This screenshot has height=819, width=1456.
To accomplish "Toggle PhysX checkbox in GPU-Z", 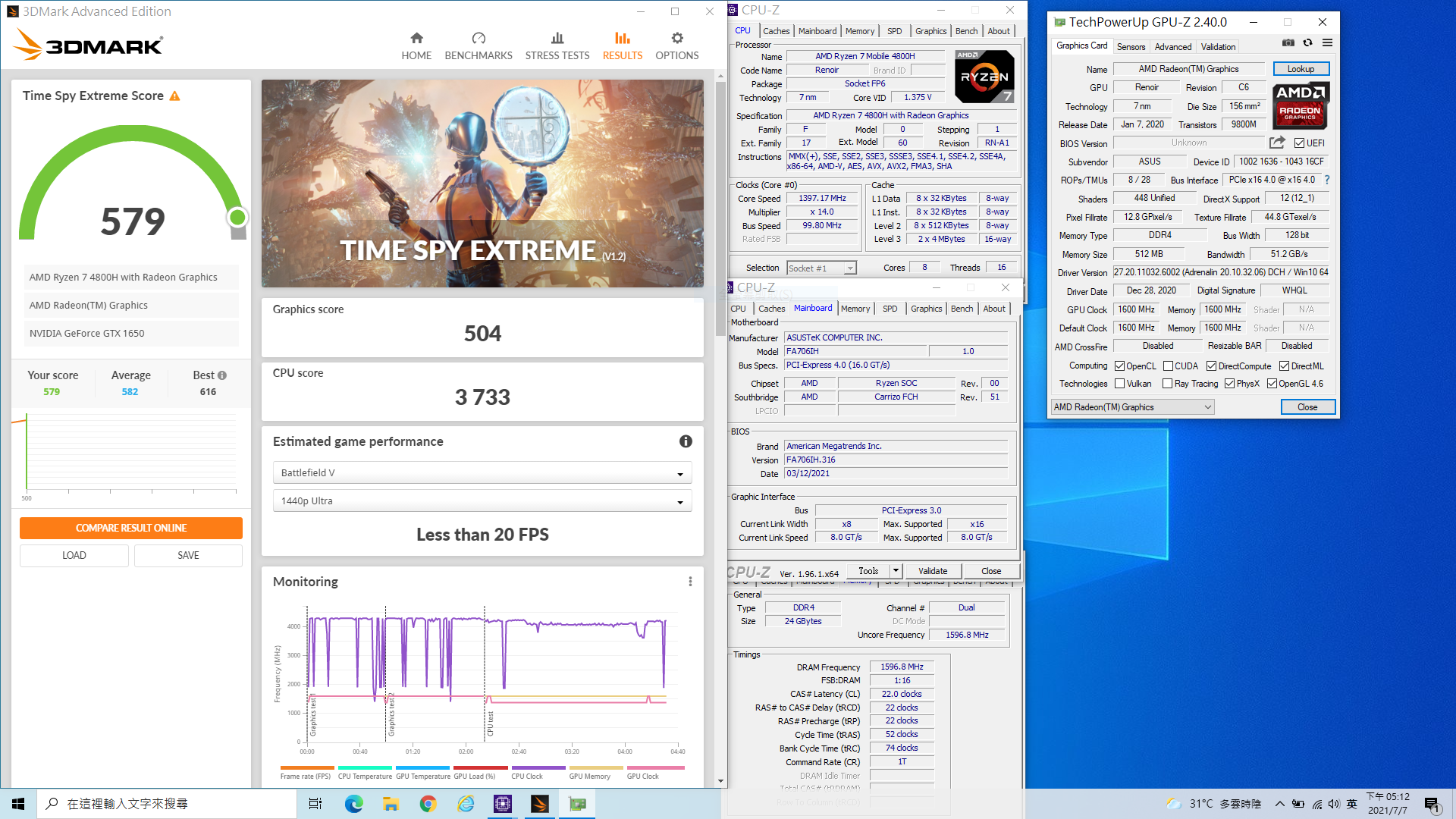I will click(1229, 384).
